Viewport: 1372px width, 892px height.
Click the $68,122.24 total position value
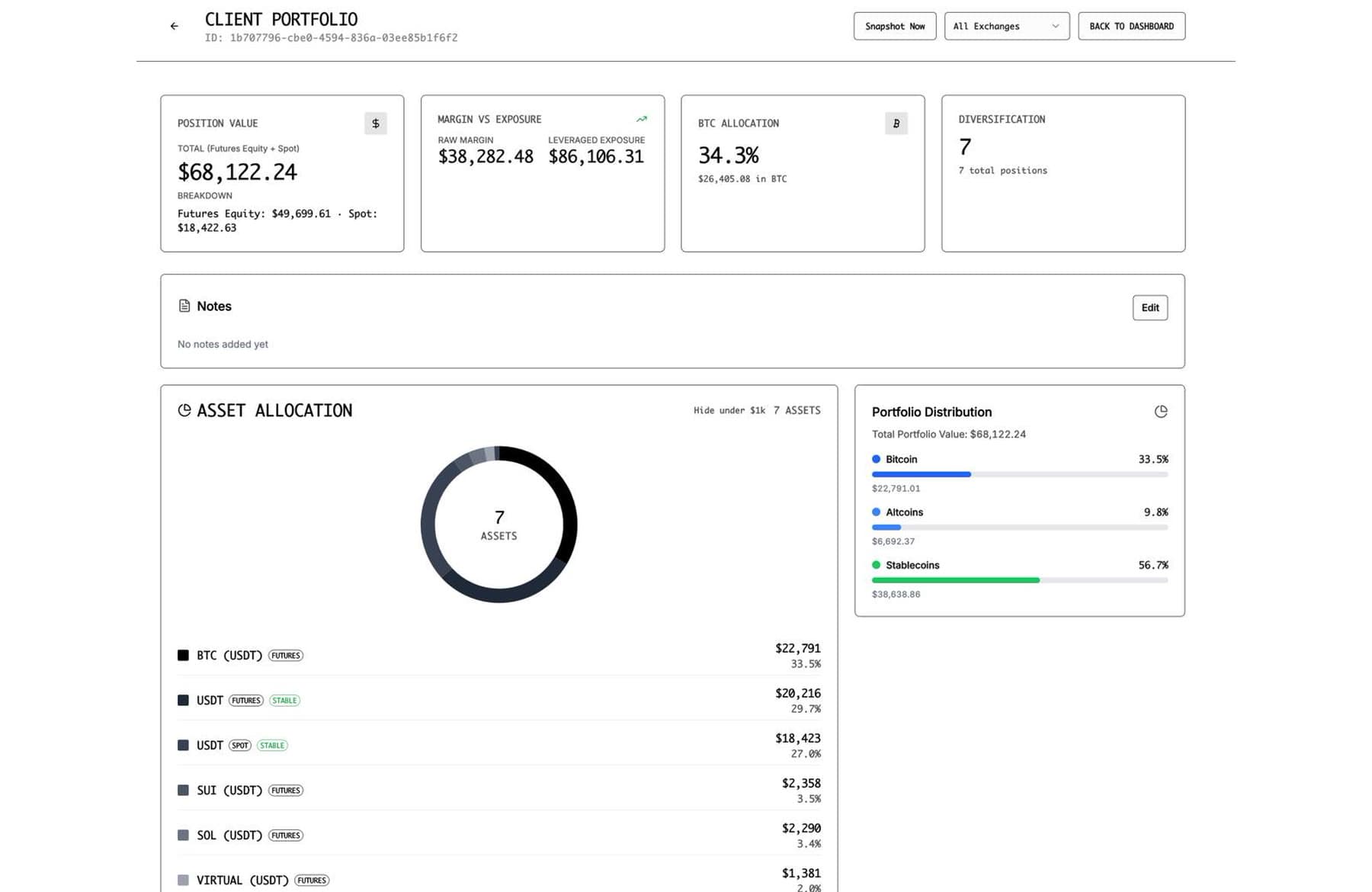coord(237,172)
